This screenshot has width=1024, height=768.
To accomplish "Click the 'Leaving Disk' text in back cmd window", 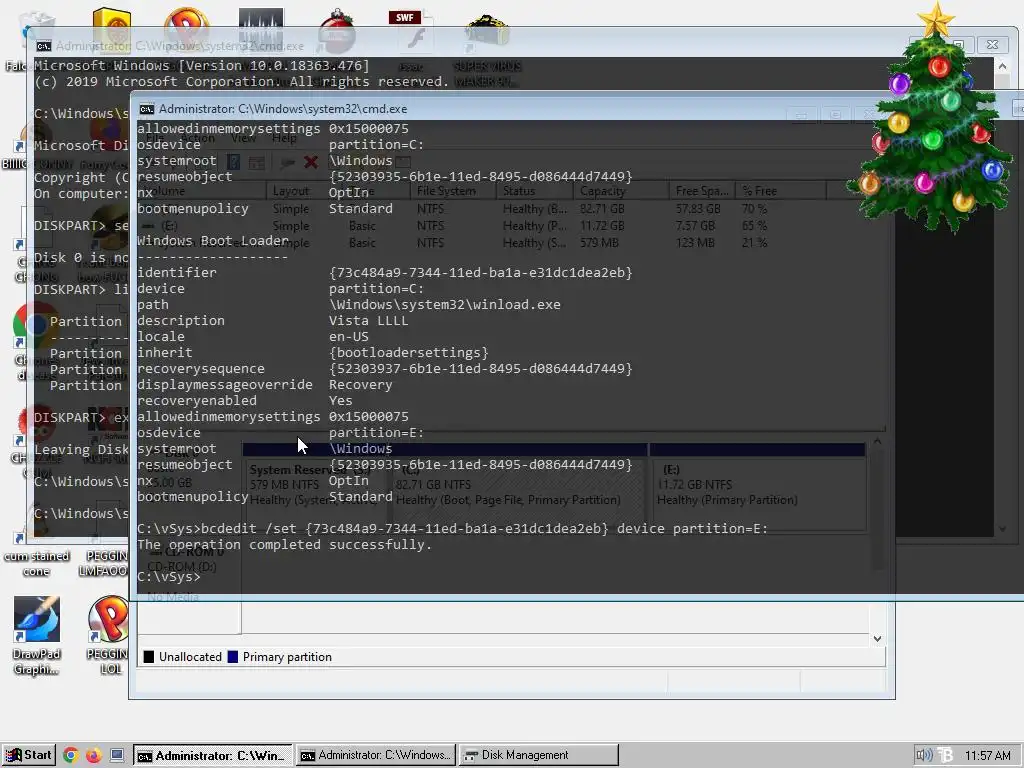I will [x=81, y=450].
